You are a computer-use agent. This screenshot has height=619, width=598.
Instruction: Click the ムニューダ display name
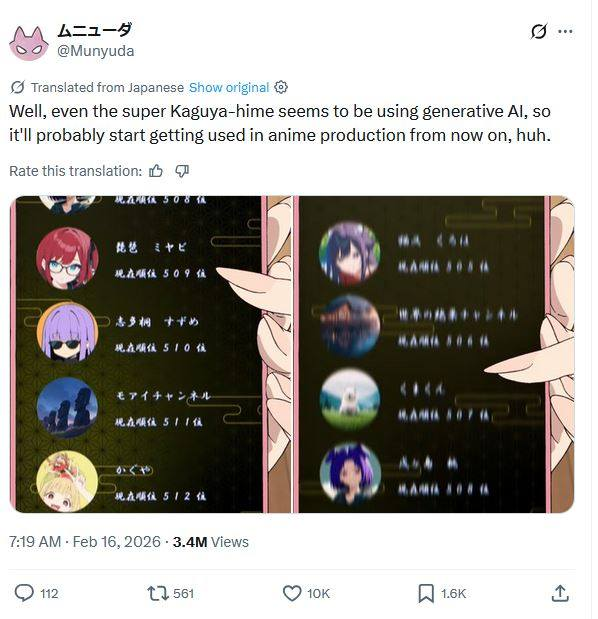[x=95, y=30]
